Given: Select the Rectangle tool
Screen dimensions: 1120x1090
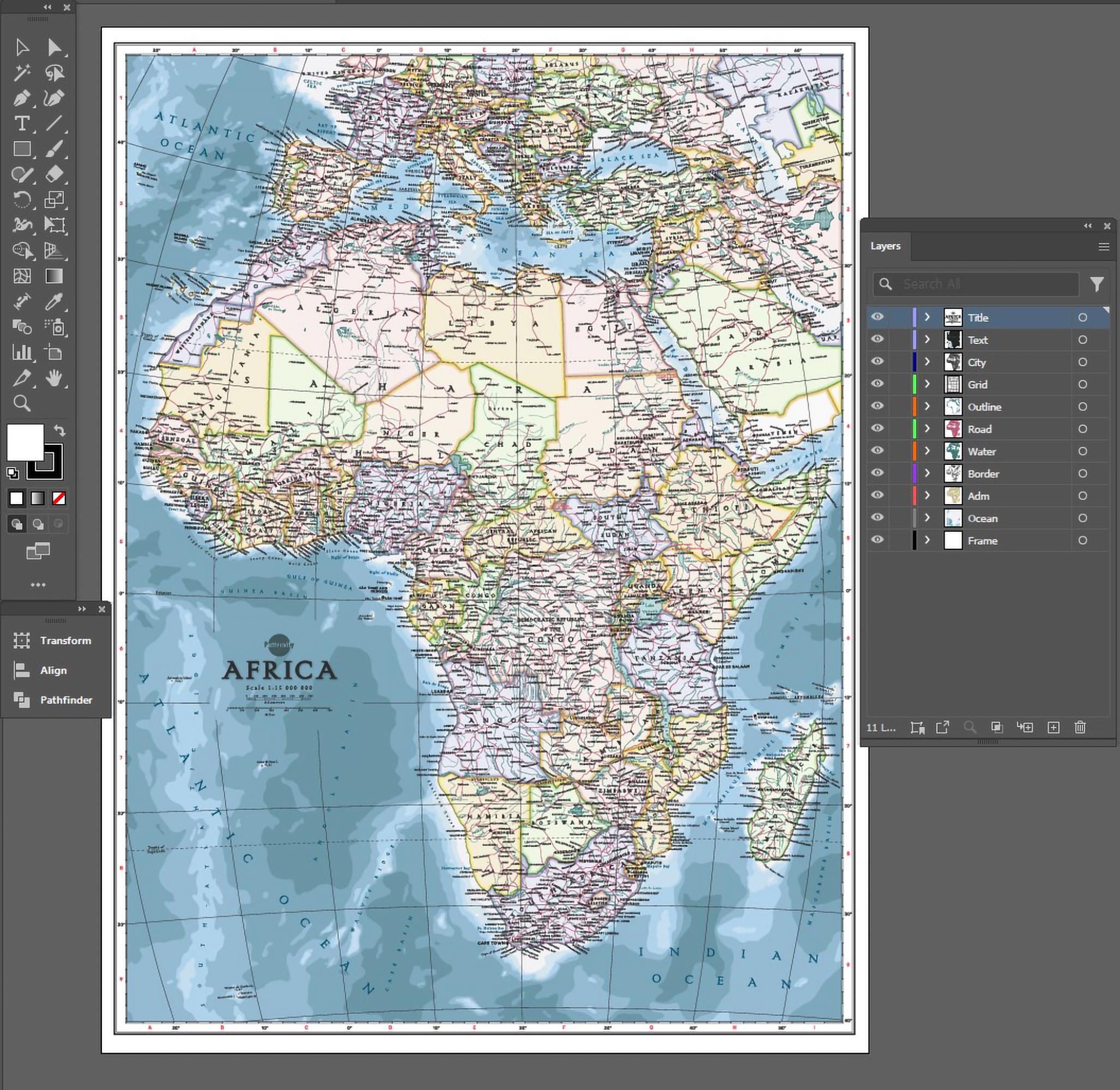Looking at the screenshot, I should (22, 149).
